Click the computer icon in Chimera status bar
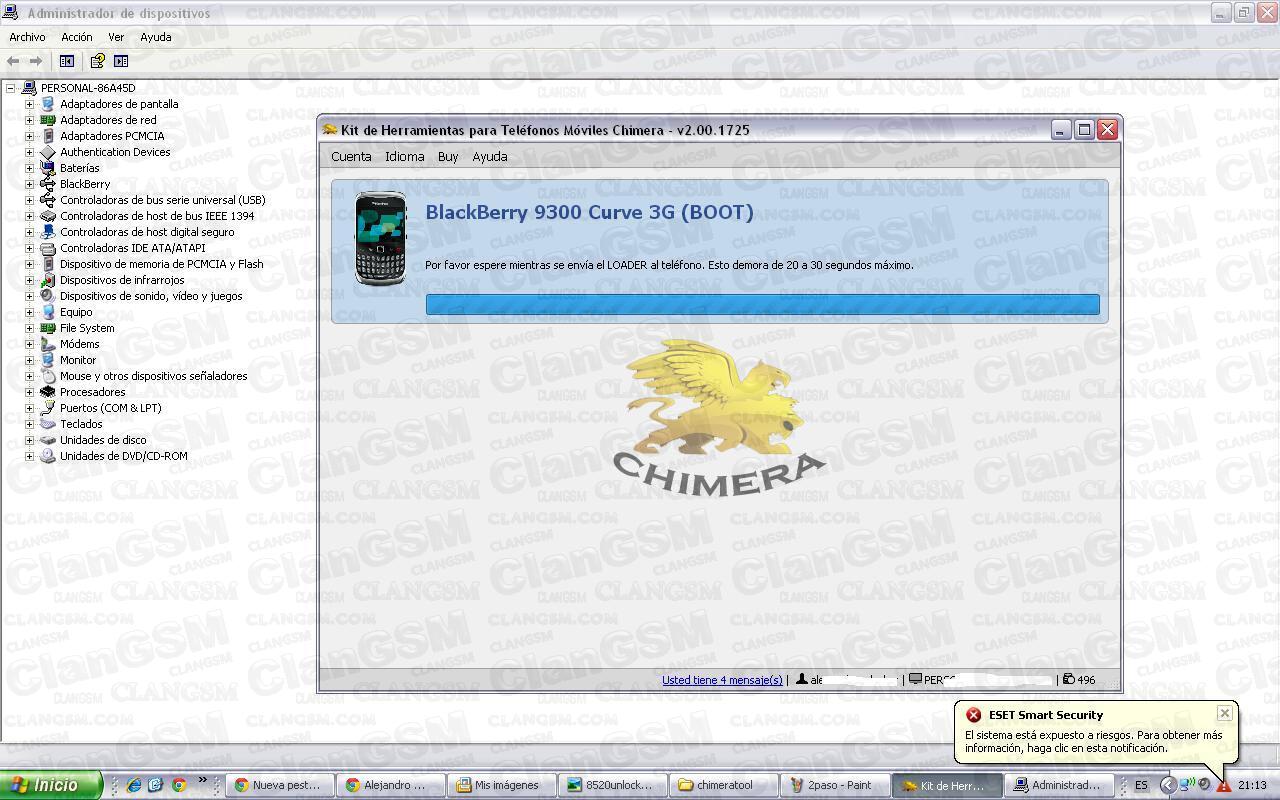This screenshot has width=1280, height=800. pos(915,679)
